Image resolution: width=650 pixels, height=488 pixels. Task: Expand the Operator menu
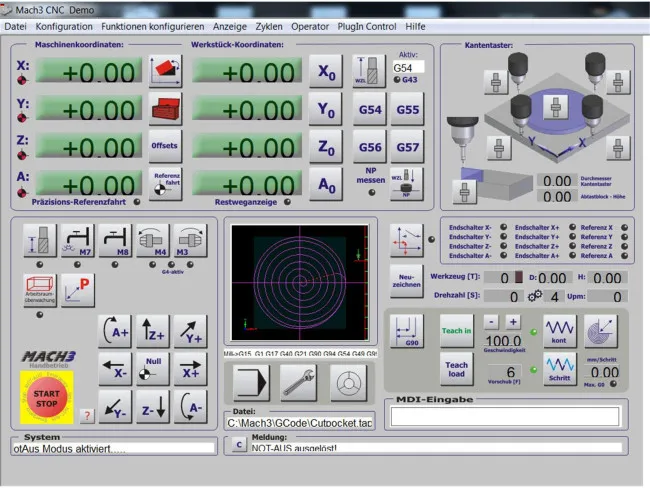[x=309, y=25]
